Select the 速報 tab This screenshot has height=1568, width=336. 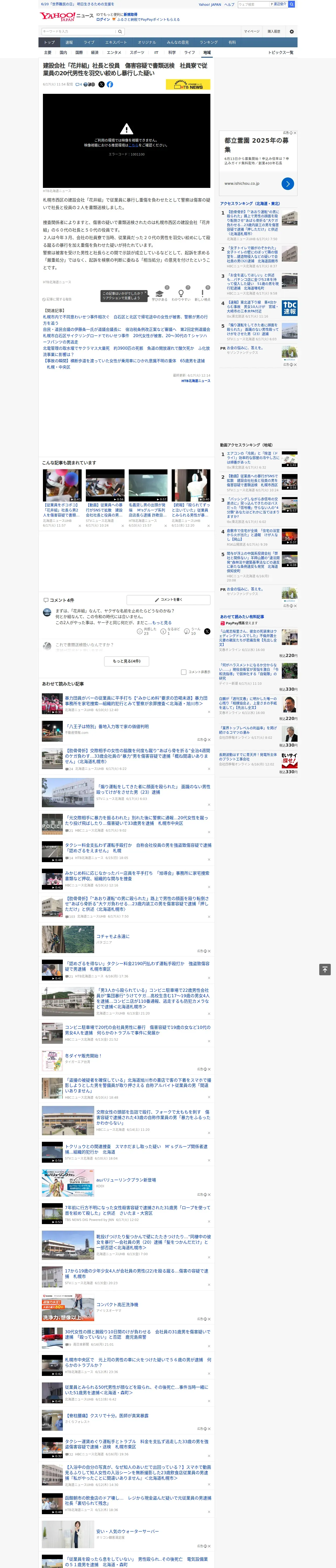click(x=69, y=42)
